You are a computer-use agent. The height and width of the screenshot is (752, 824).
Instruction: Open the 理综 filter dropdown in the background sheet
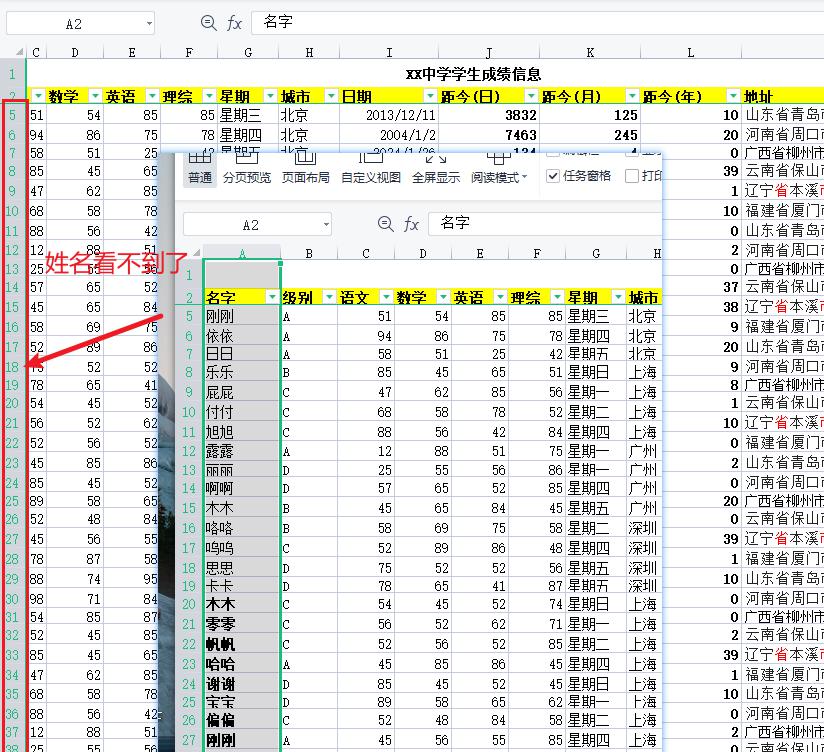coord(210,96)
